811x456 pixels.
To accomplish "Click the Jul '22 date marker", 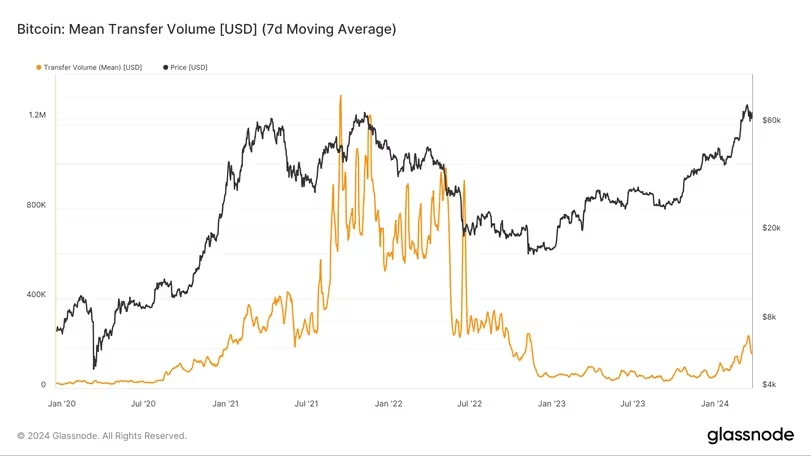I will click(x=469, y=403).
